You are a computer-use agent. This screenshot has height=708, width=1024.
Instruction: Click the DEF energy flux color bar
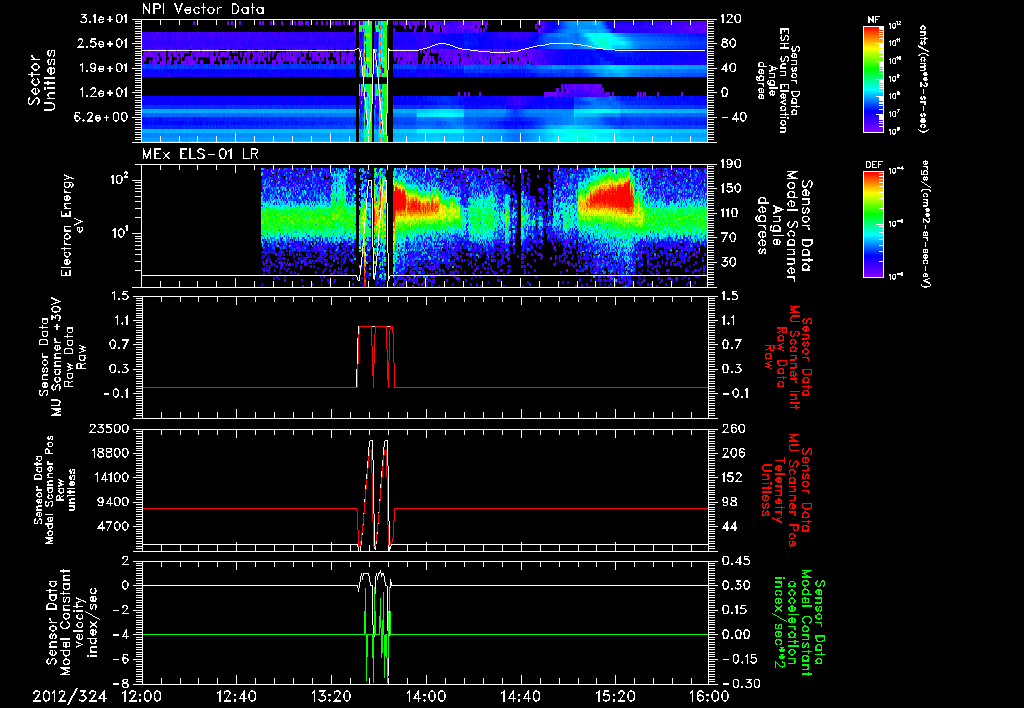pyautogui.click(x=873, y=223)
